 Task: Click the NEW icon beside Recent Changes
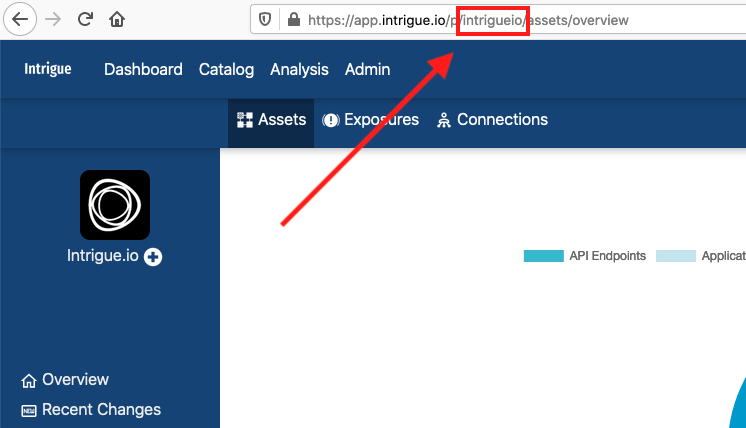29,411
